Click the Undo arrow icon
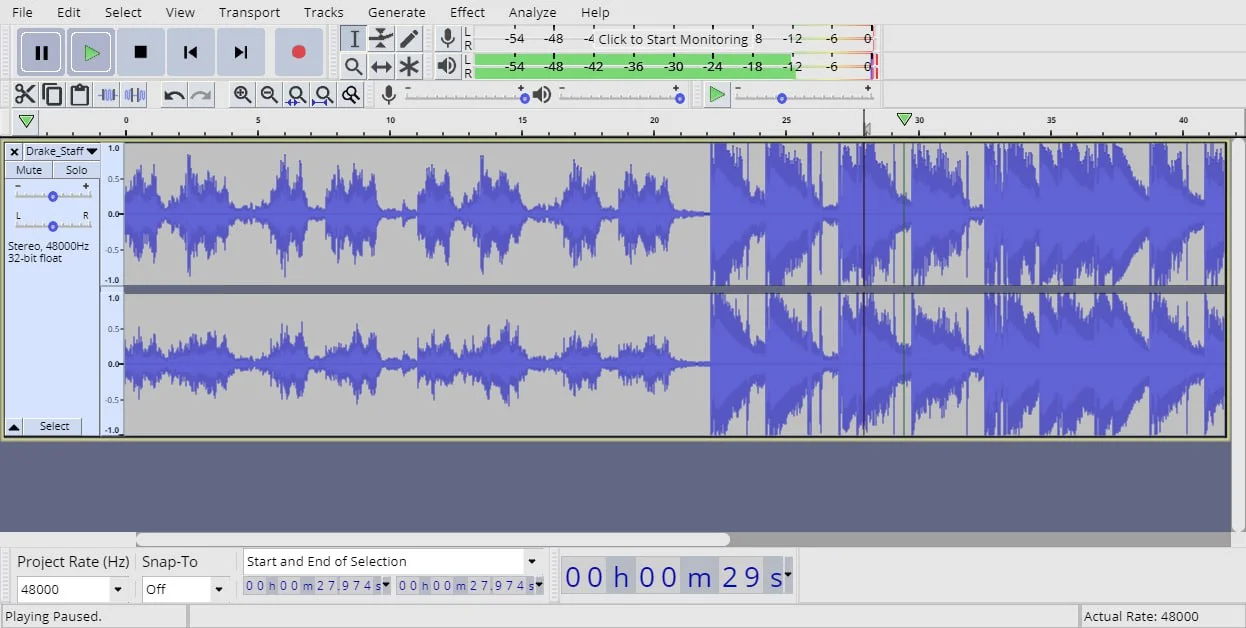Viewport: 1246px width, 628px height. pyautogui.click(x=174, y=95)
